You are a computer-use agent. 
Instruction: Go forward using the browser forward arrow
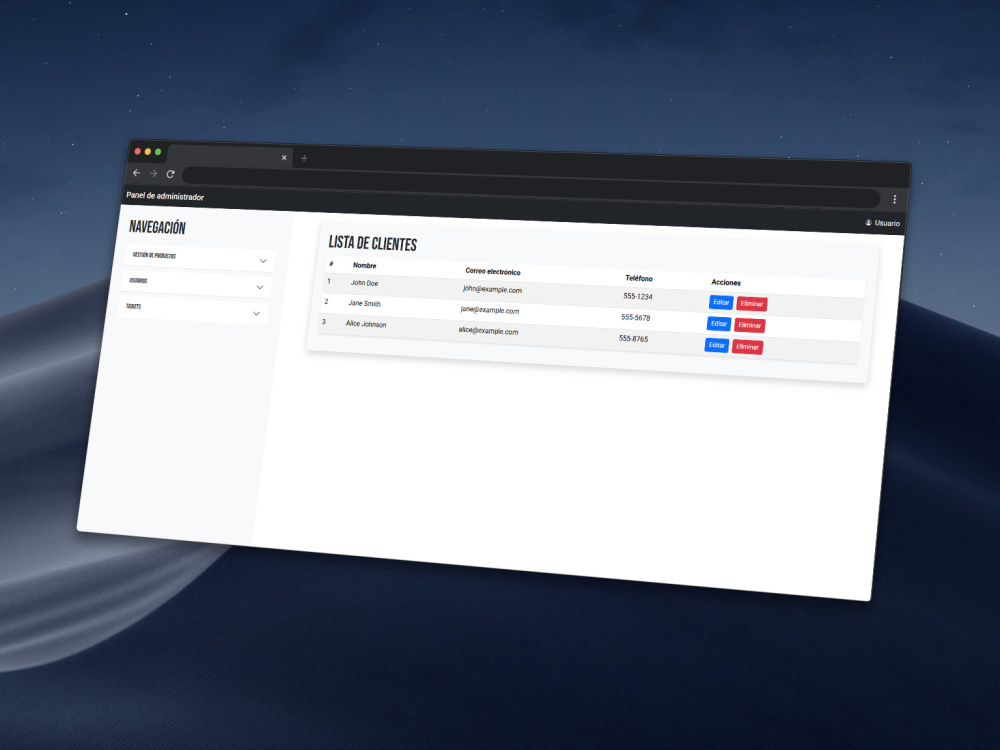(153, 173)
